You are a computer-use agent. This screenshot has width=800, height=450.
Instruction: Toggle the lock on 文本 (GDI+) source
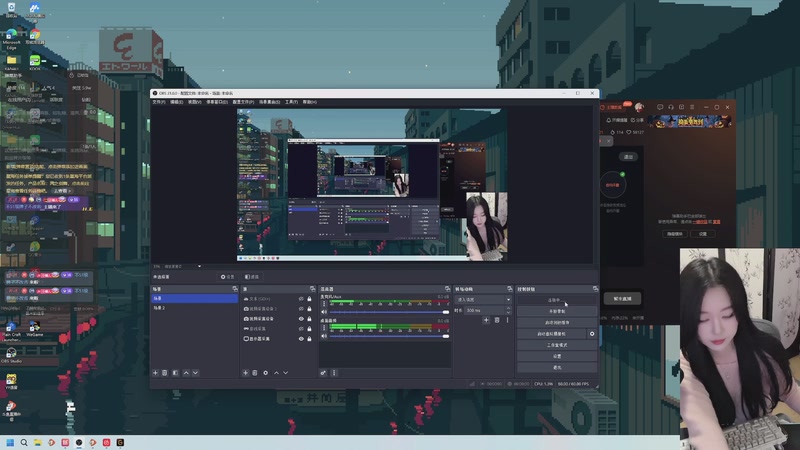tap(309, 299)
